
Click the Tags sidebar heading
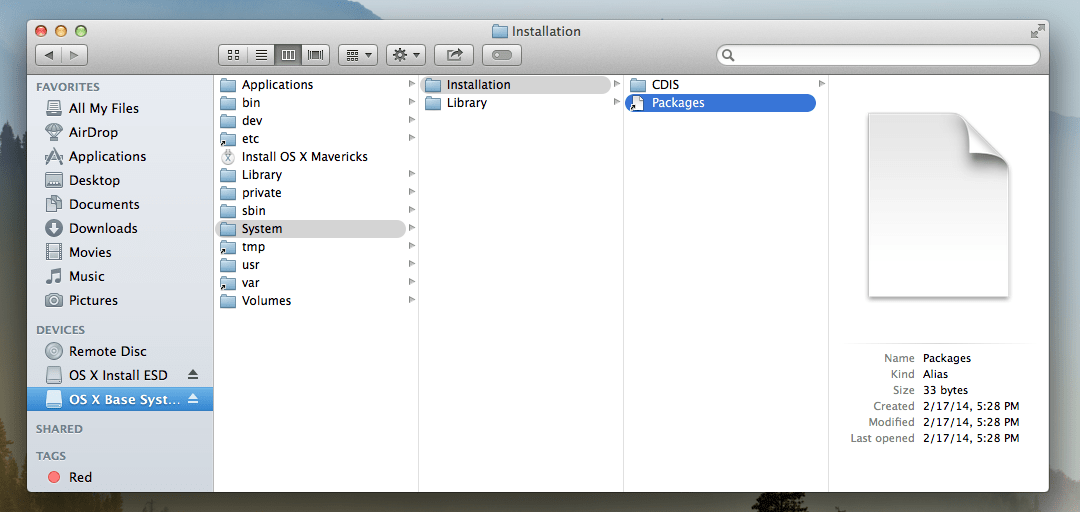tap(51, 455)
